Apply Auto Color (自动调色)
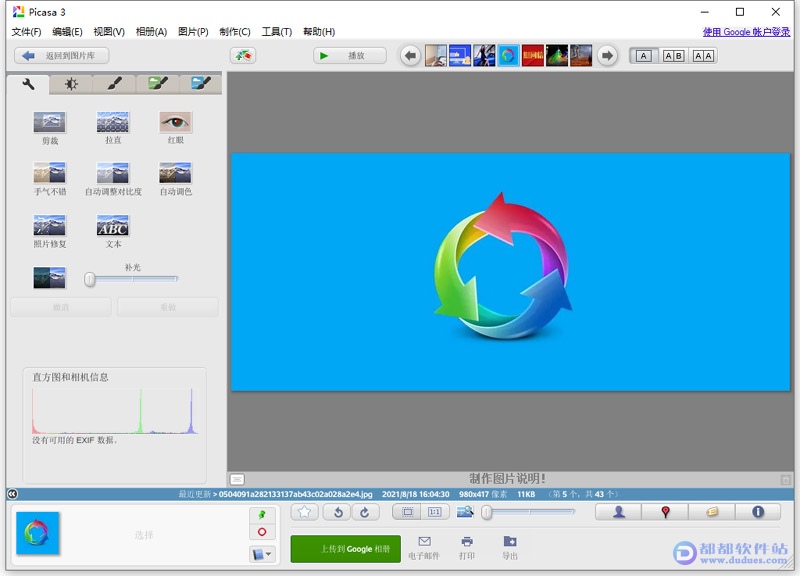The image size is (800, 576). [x=176, y=173]
